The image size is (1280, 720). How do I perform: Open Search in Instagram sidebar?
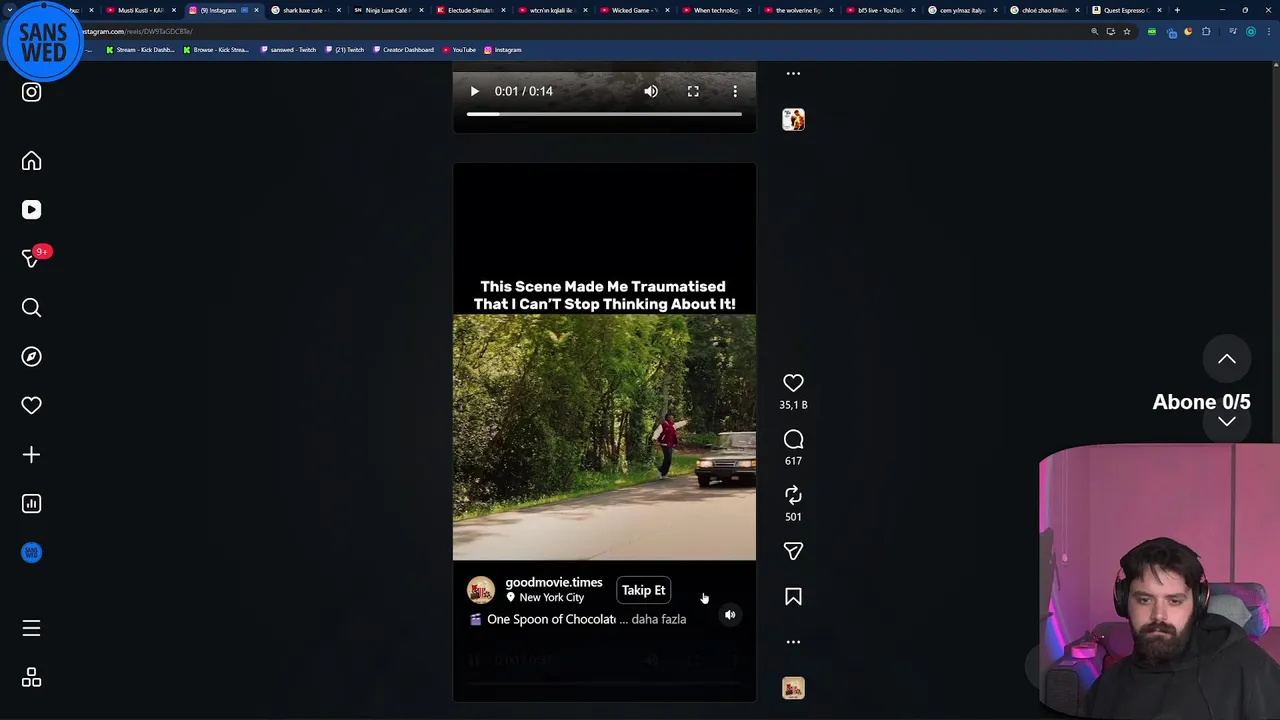coord(31,308)
